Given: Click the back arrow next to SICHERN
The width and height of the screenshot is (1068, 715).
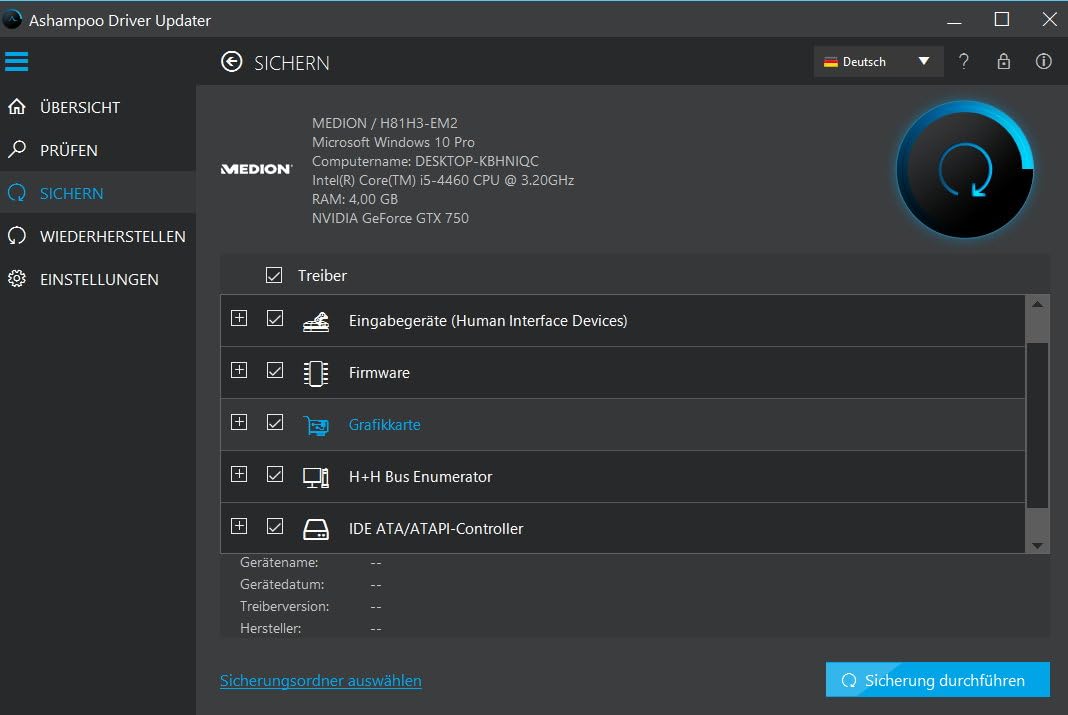Looking at the screenshot, I should pyautogui.click(x=232, y=62).
